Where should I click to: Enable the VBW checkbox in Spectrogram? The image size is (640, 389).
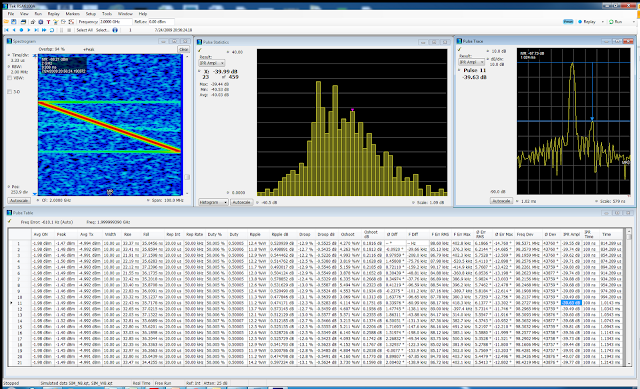[x=9, y=78]
